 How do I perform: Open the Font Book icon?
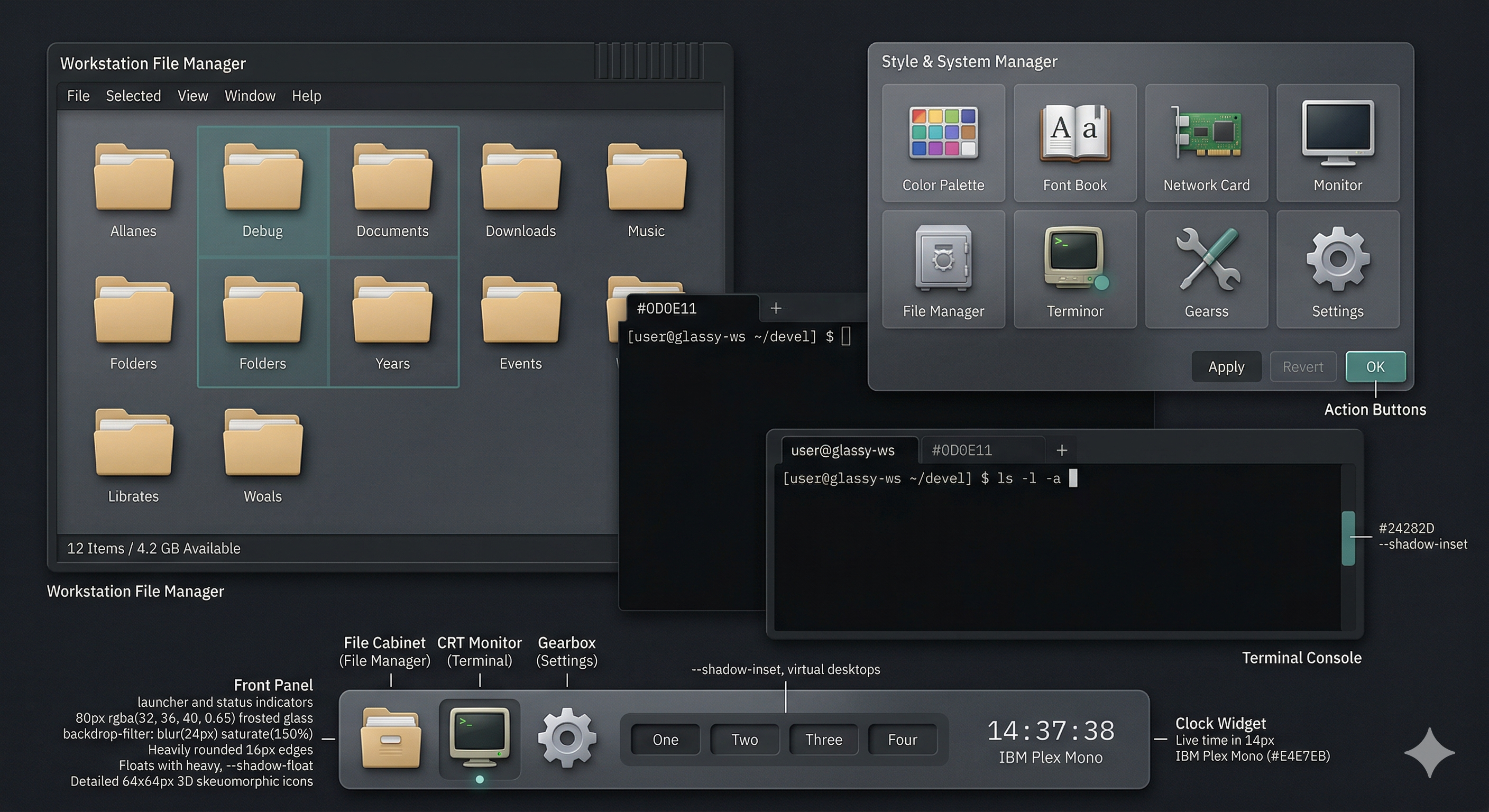point(1074,143)
